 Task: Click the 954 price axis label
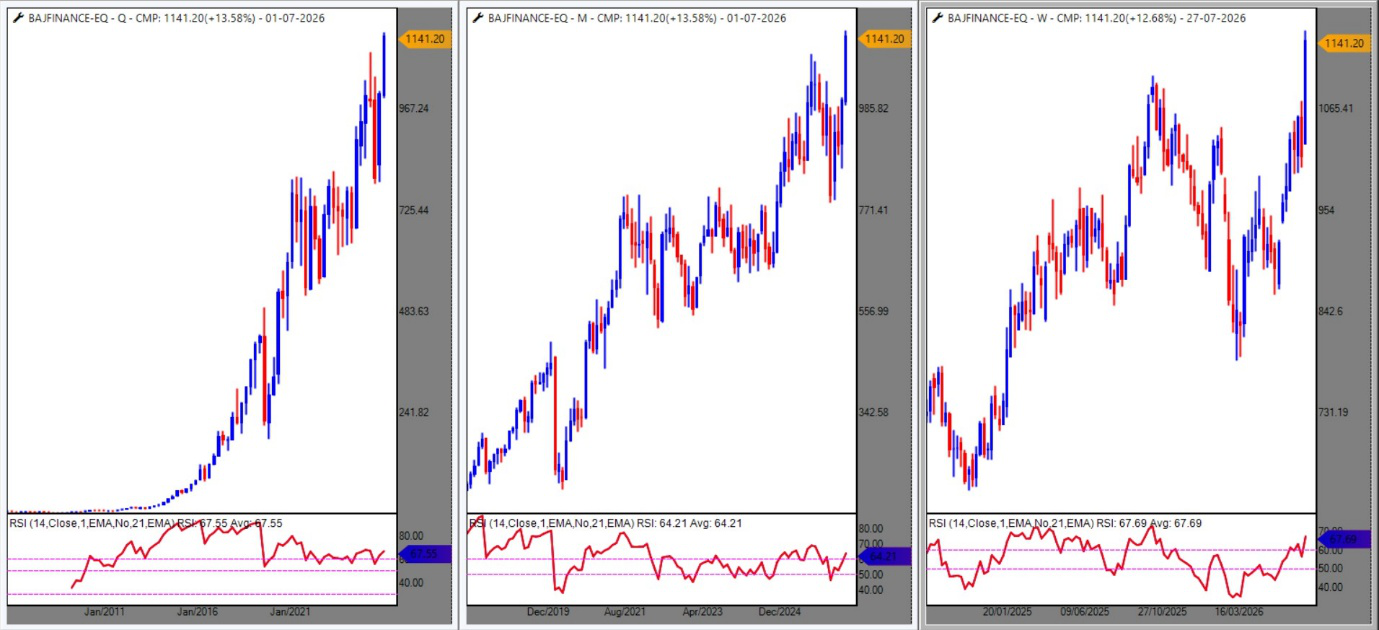1328,210
